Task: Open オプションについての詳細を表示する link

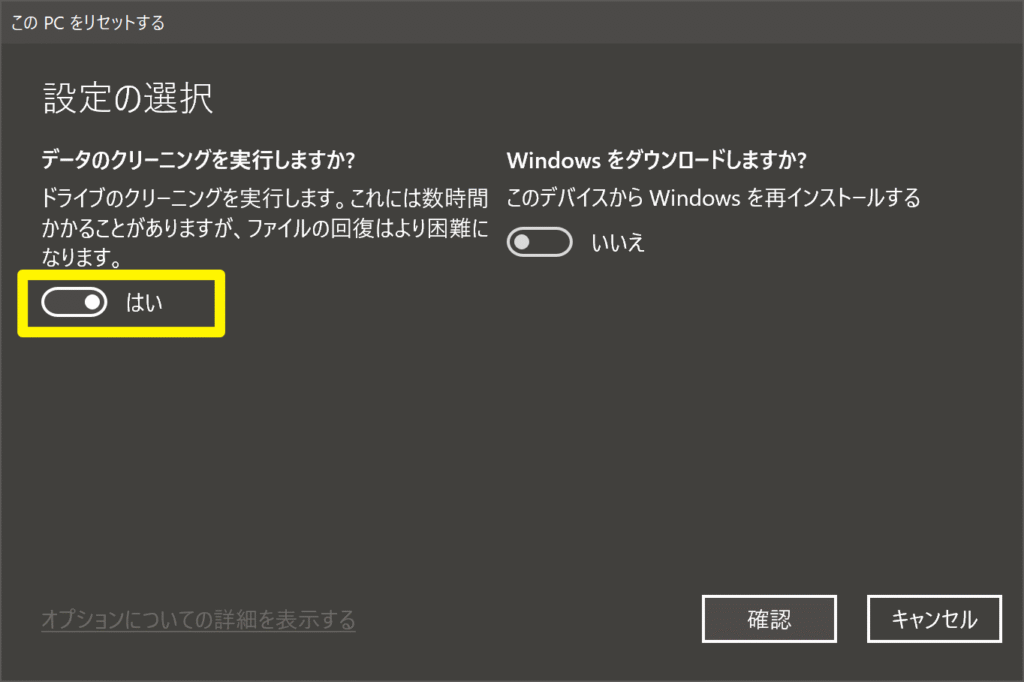Action: click(x=199, y=619)
